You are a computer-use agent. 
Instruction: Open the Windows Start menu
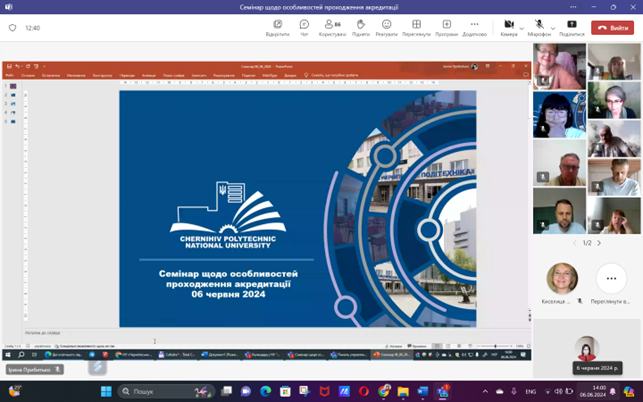(106, 391)
